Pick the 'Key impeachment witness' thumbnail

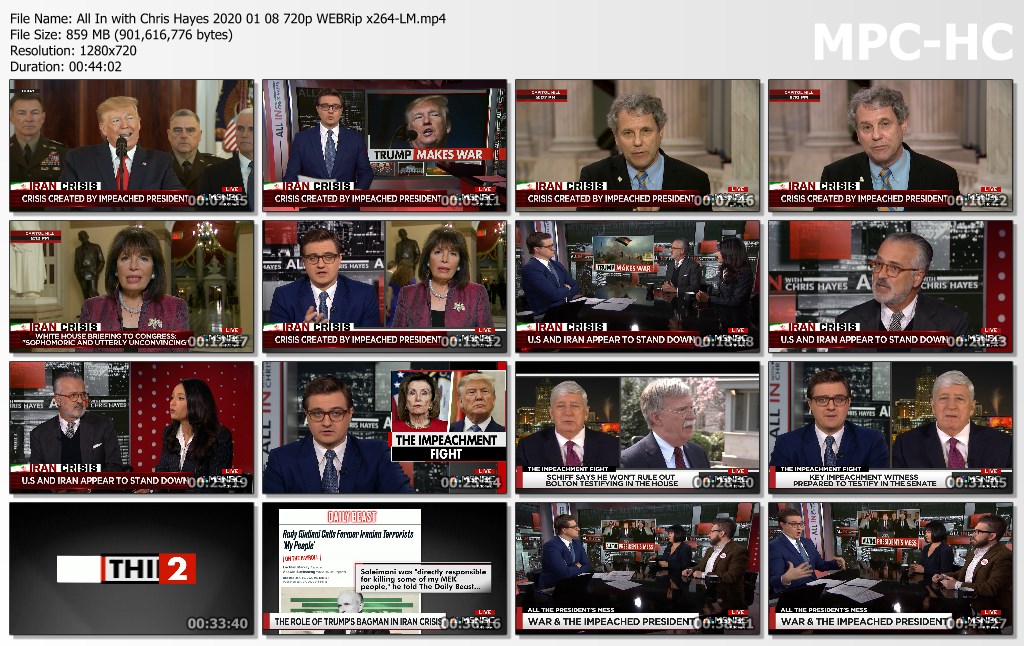[x=890, y=427]
